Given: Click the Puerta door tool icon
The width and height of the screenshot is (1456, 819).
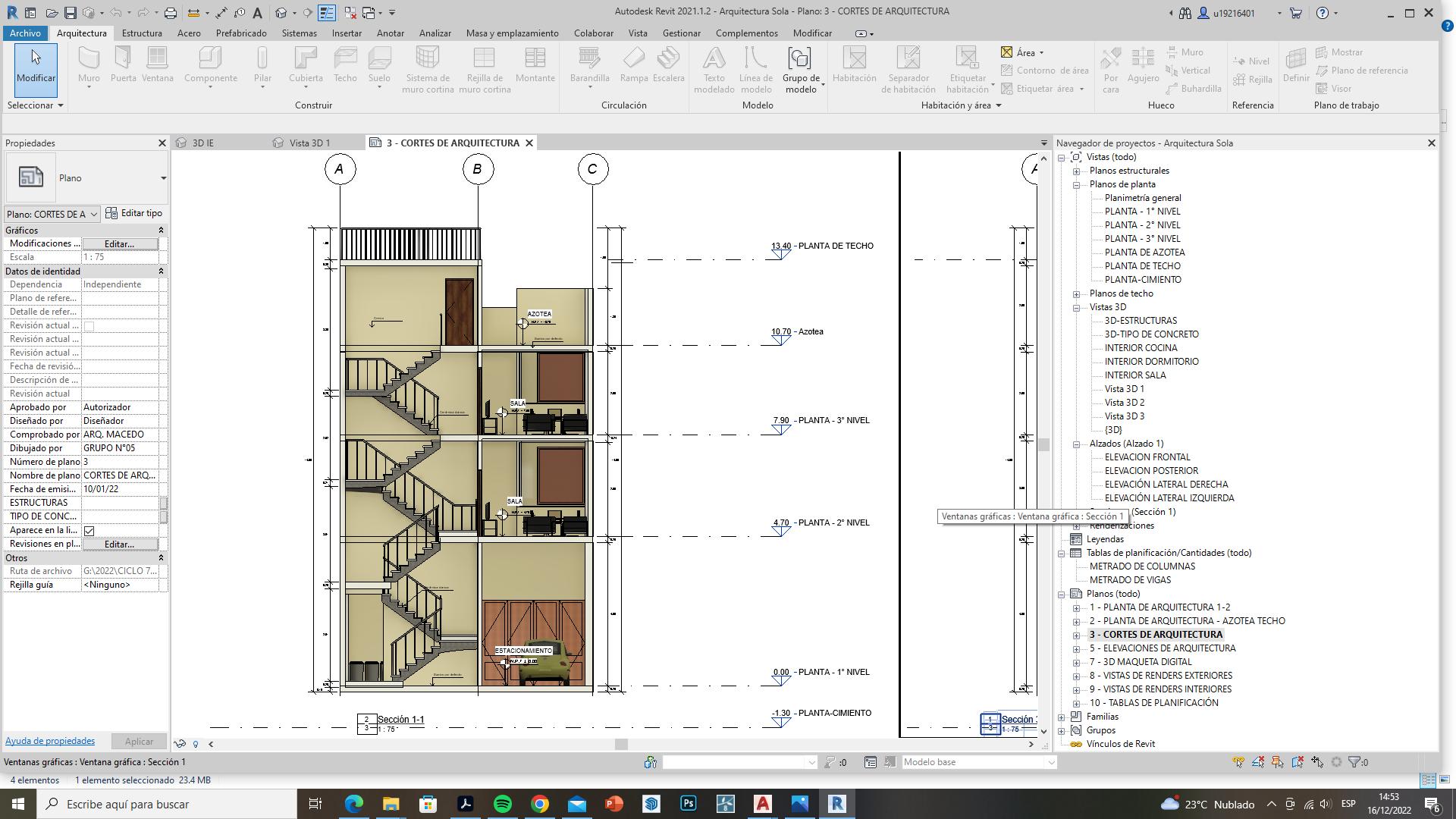Looking at the screenshot, I should pos(123,59).
